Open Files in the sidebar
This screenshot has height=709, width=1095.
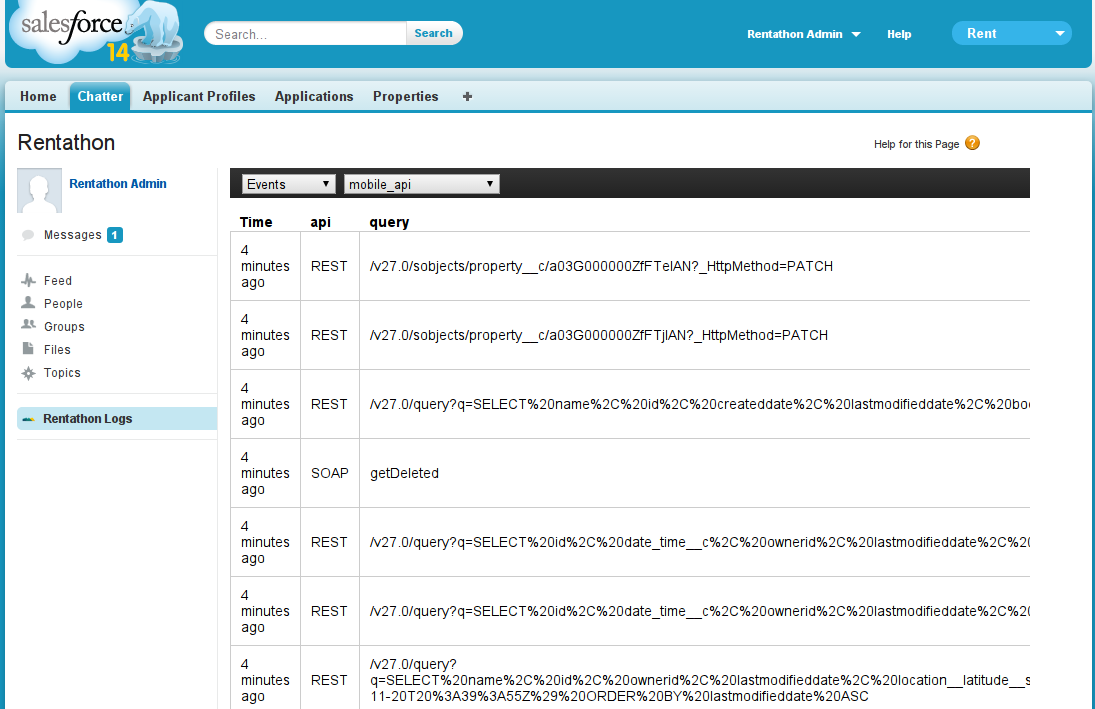point(57,349)
